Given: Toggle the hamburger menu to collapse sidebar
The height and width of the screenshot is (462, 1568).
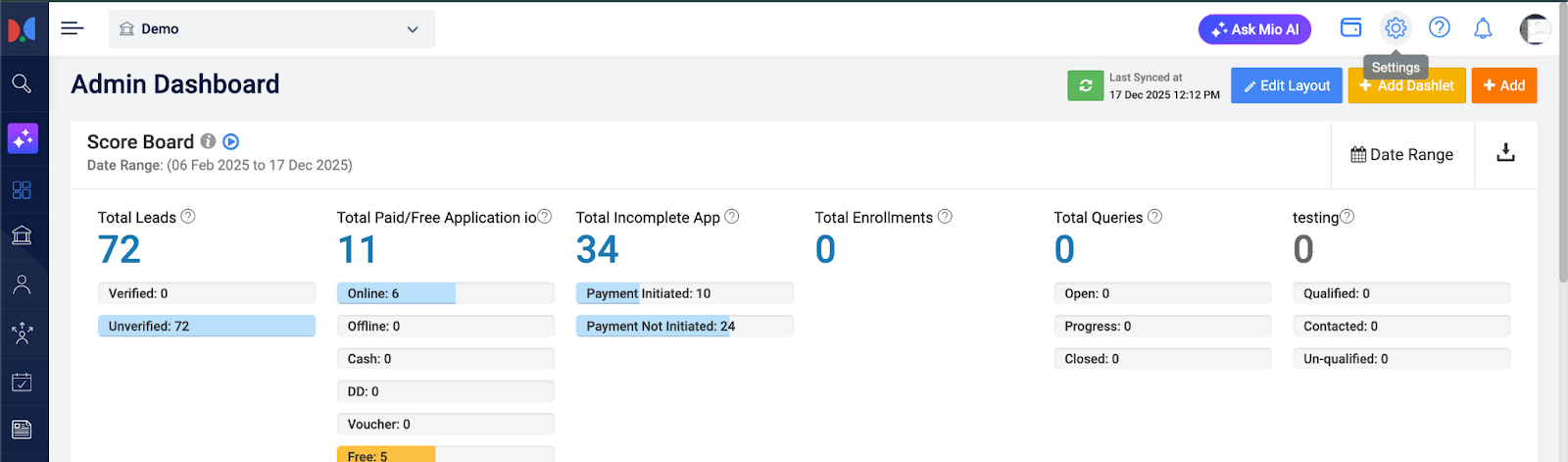Looking at the screenshot, I should click(73, 28).
